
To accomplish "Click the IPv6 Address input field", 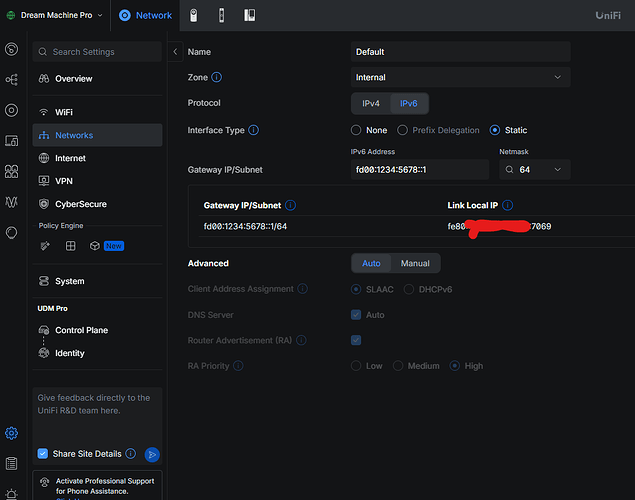I will click(x=420, y=170).
